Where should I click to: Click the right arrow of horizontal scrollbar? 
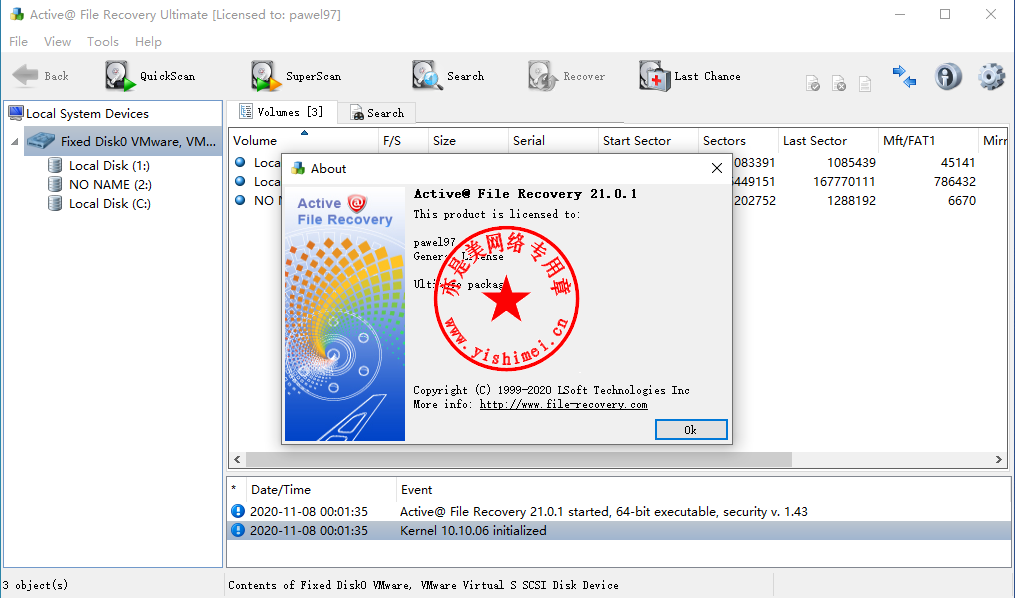(x=999, y=460)
